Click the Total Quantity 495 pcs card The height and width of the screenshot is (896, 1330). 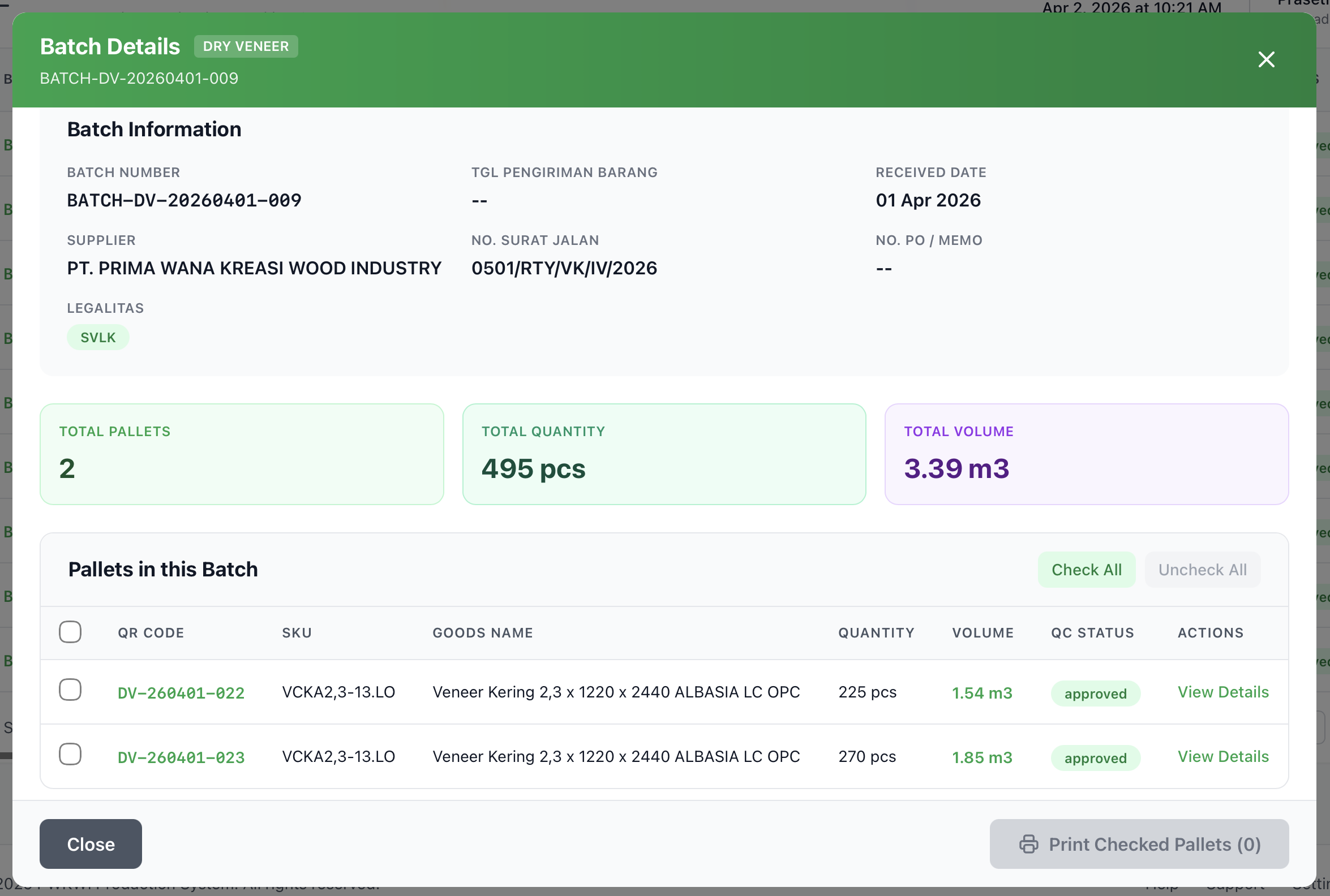(x=663, y=454)
